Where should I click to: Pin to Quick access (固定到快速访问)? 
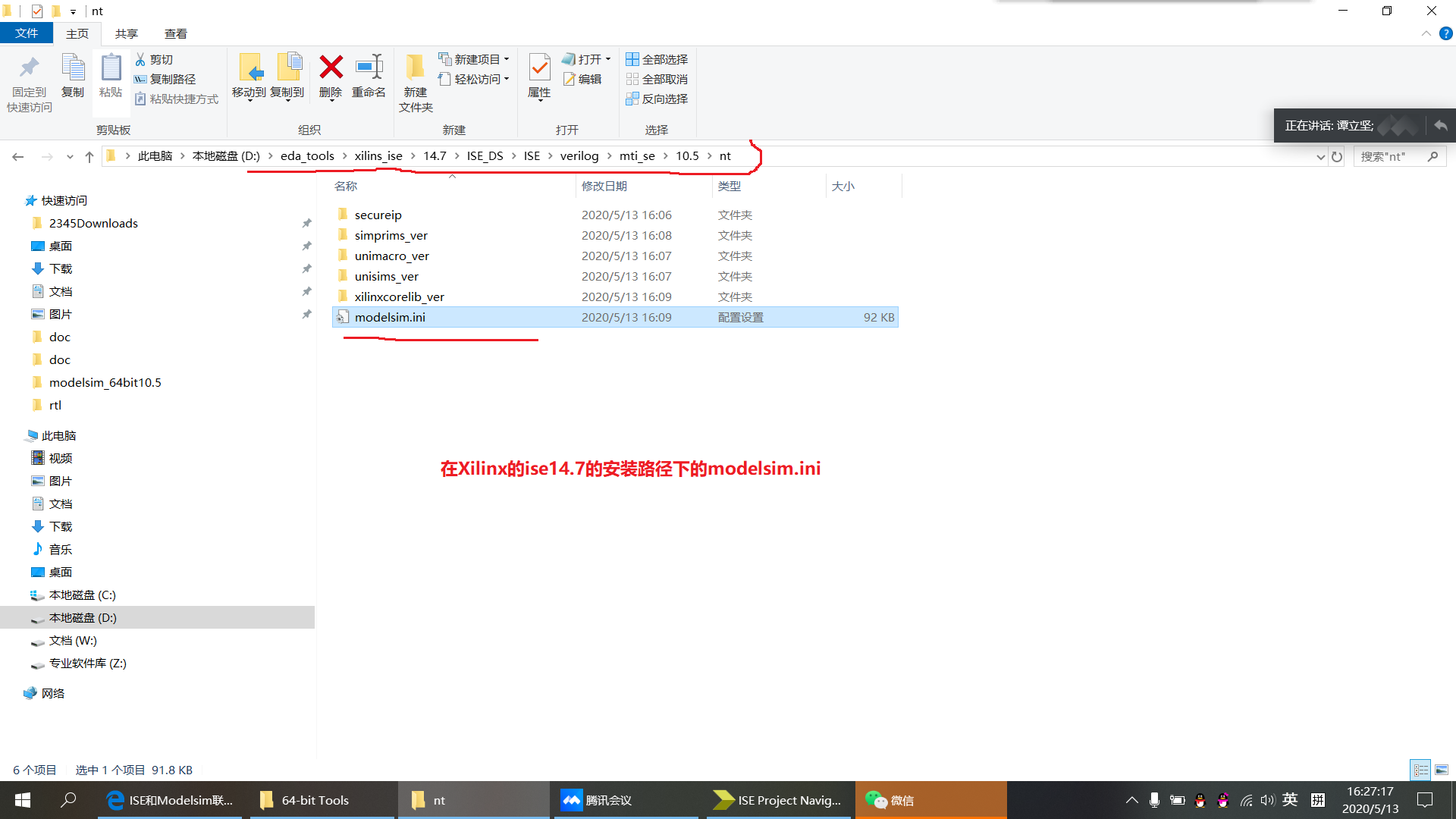(x=30, y=83)
